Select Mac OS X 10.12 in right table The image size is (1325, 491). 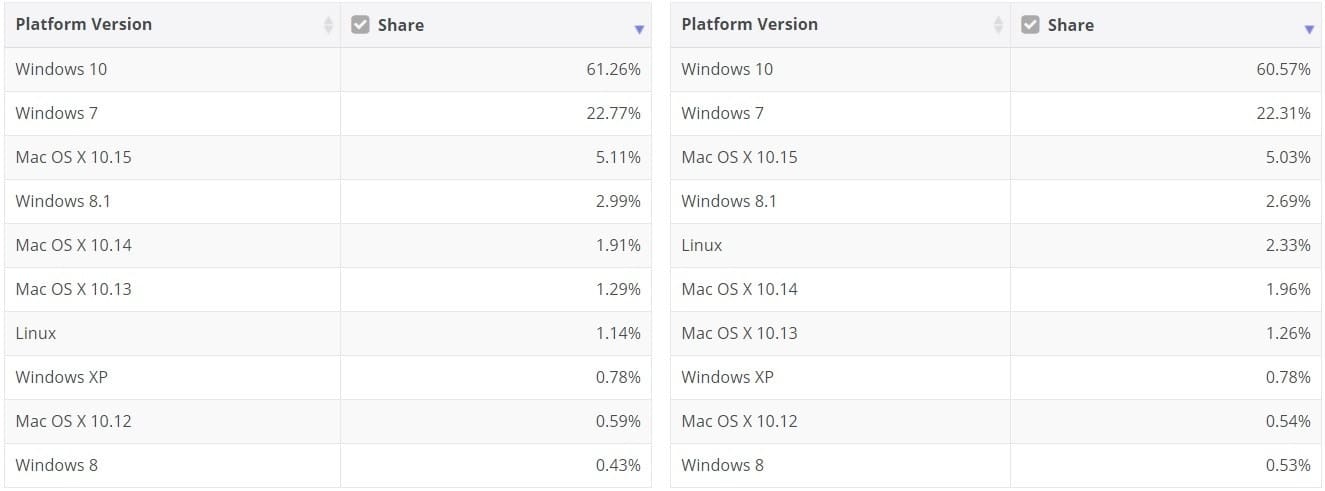(x=739, y=421)
